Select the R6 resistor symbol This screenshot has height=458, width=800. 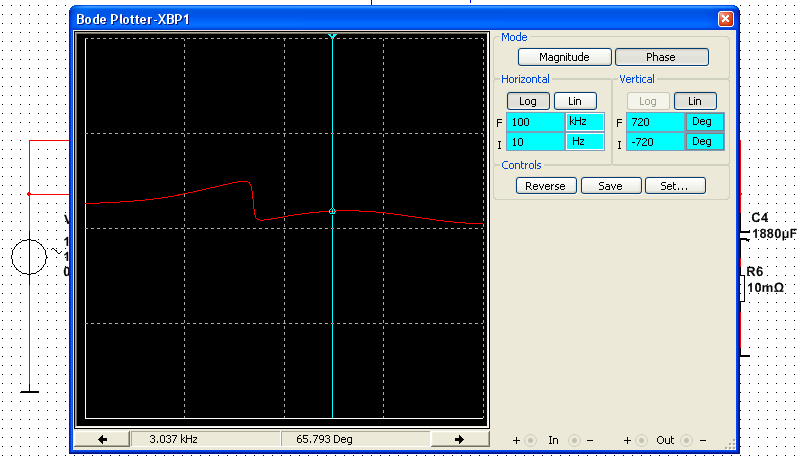742,289
